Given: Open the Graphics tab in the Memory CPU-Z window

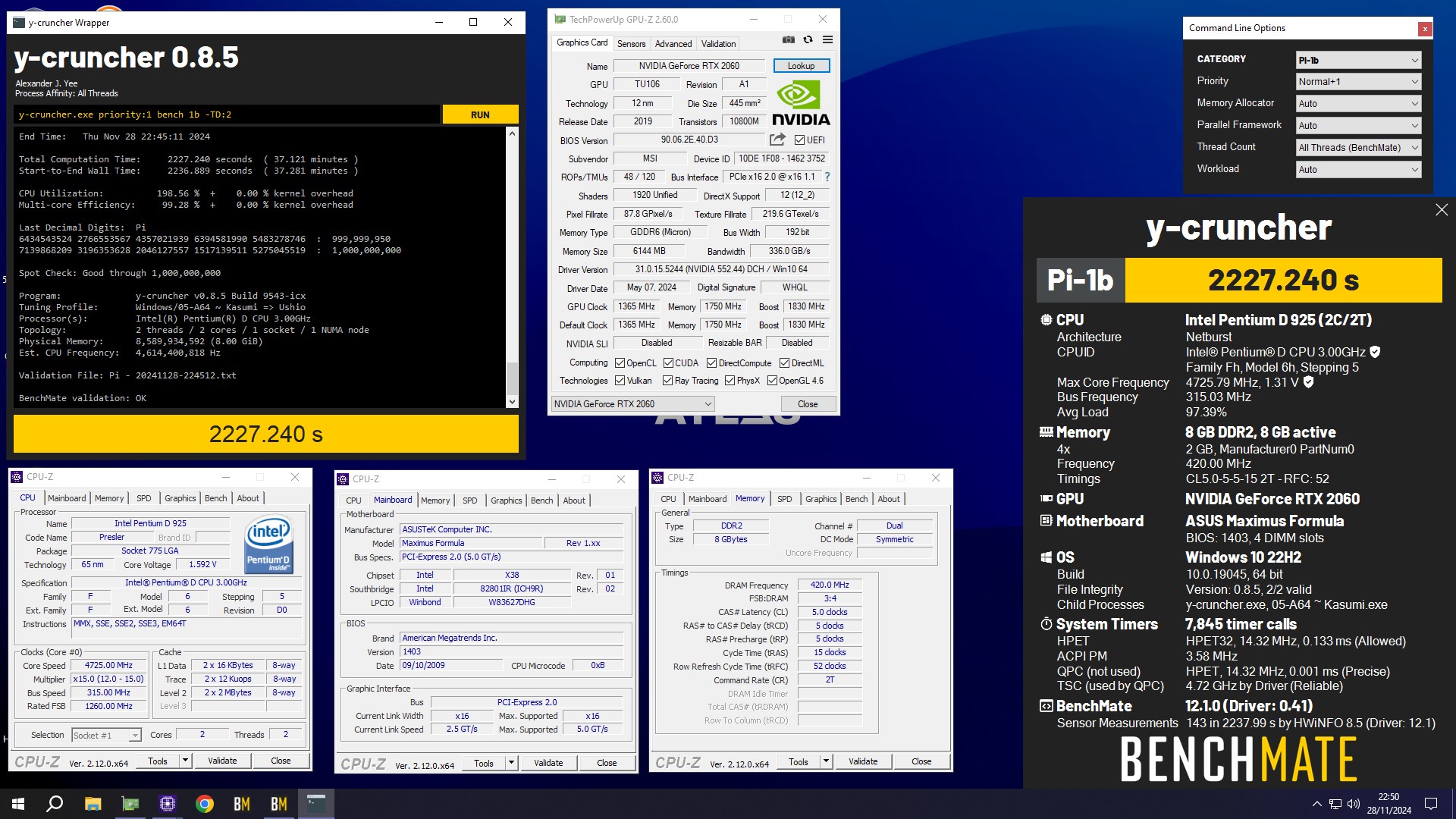Looking at the screenshot, I should click(x=821, y=499).
